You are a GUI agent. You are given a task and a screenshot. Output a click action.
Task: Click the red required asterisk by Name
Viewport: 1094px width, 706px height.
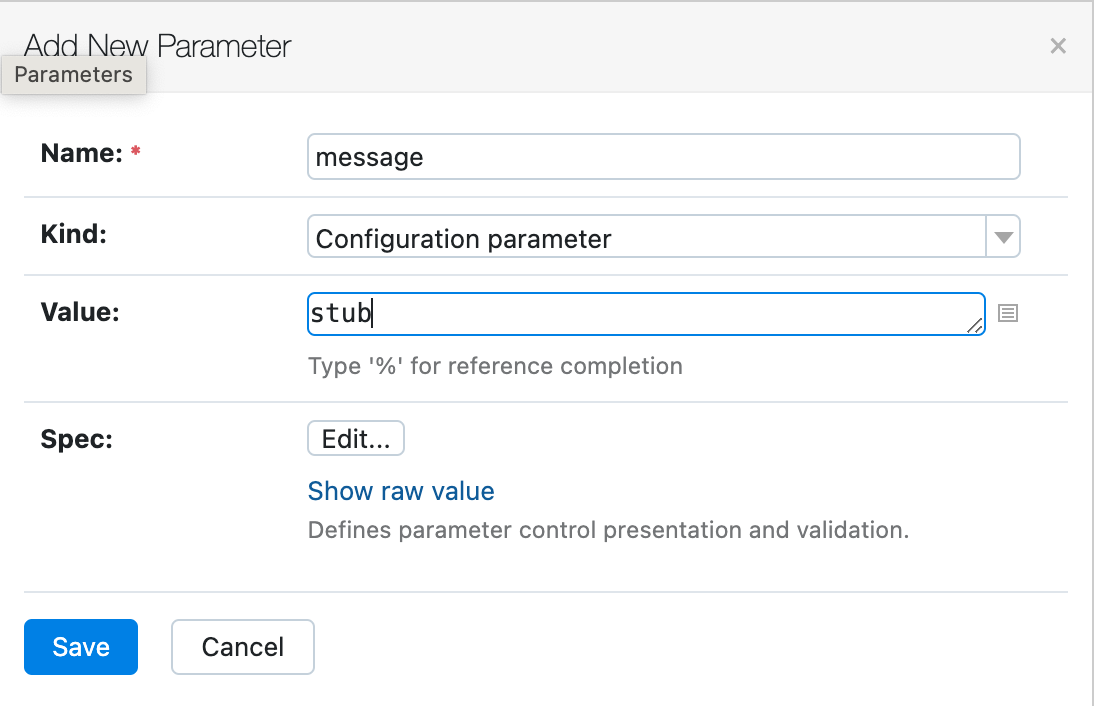tap(136, 152)
